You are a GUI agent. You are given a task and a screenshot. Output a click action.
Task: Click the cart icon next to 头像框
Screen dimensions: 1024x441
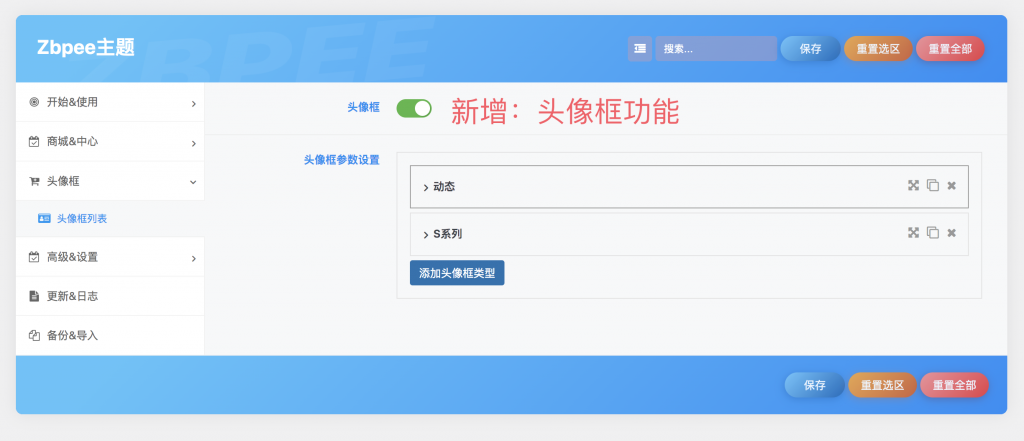coord(34,181)
